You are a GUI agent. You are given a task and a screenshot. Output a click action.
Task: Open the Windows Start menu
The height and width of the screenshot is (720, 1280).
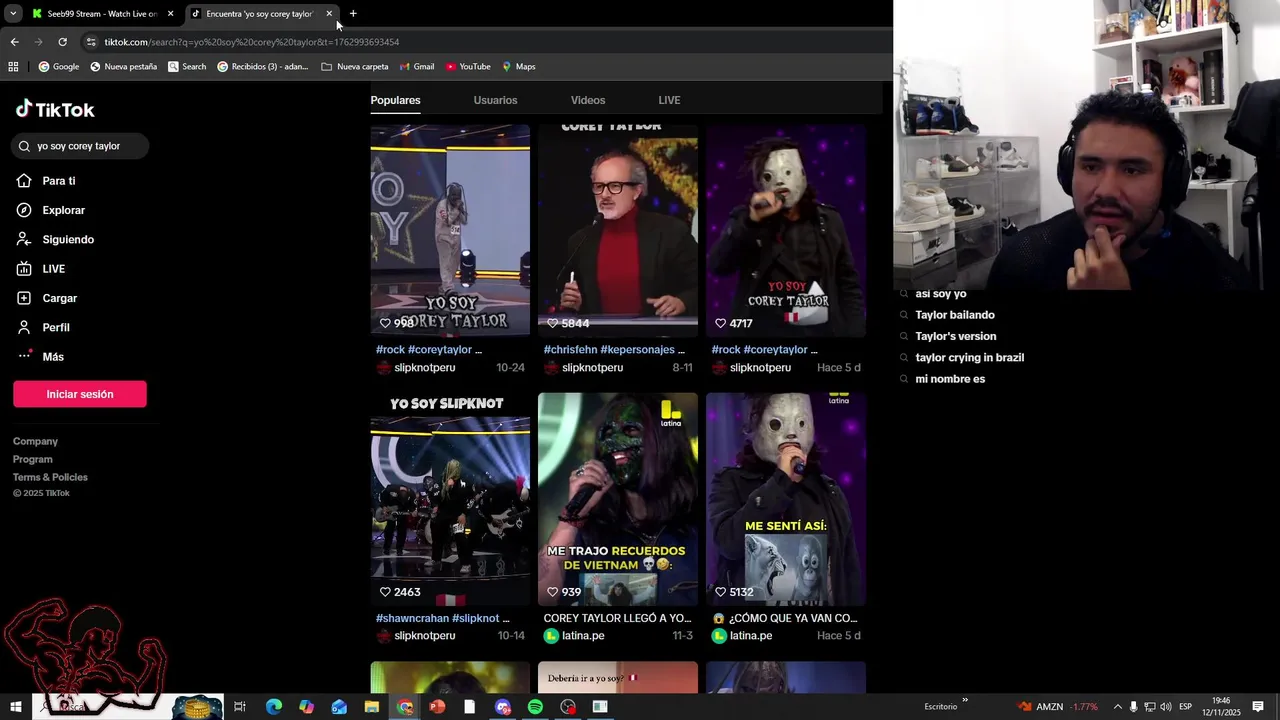[x=16, y=707]
